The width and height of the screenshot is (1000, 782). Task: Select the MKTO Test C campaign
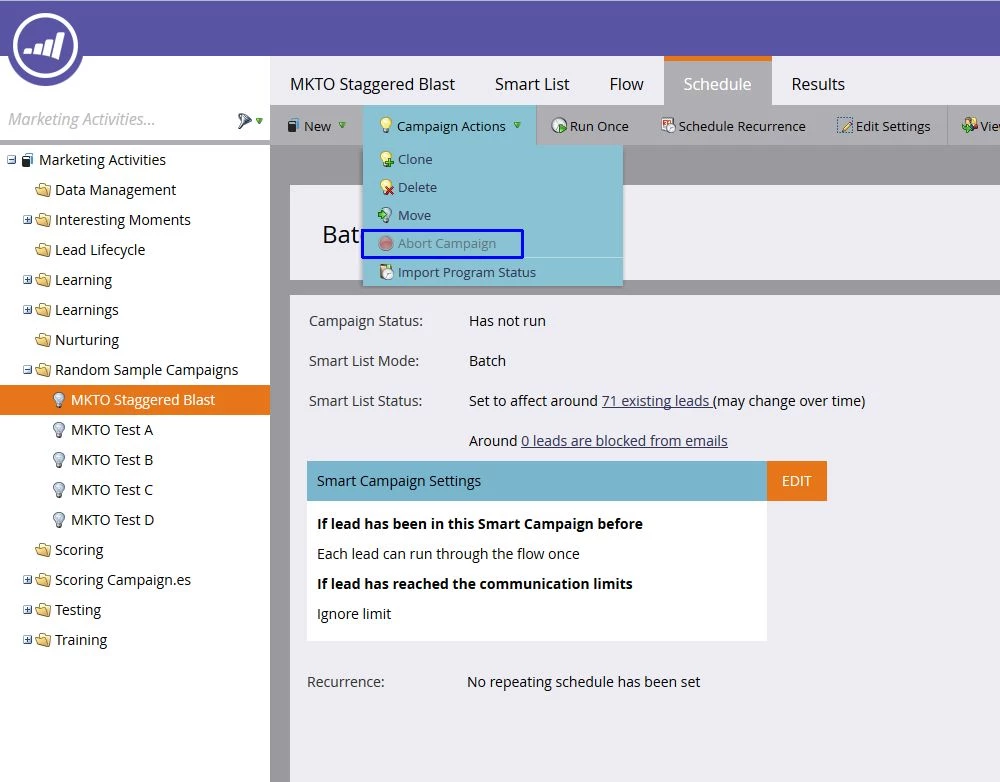[x=112, y=490]
